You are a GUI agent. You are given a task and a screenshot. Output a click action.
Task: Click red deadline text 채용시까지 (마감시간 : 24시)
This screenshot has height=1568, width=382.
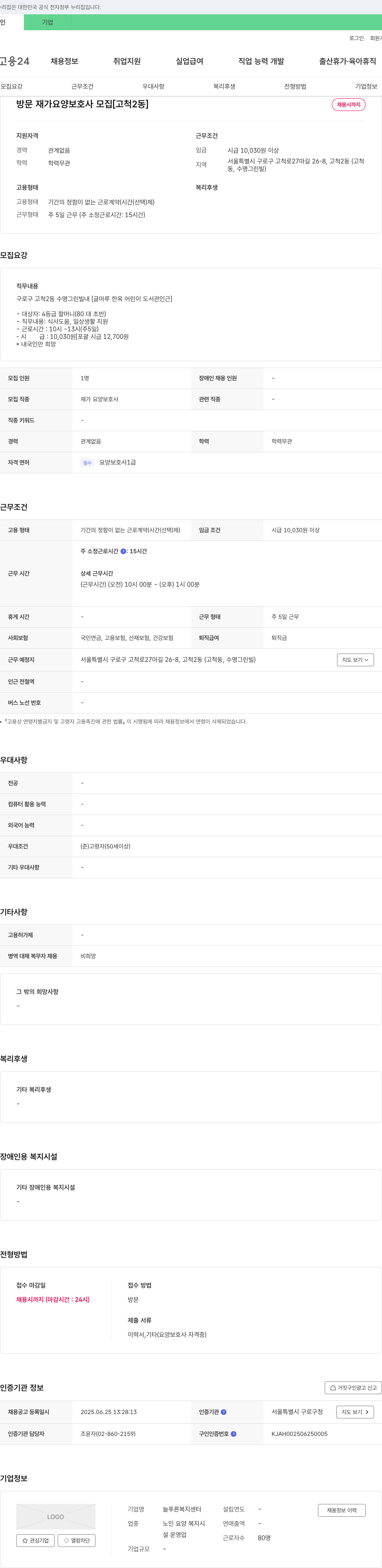coord(53,1300)
